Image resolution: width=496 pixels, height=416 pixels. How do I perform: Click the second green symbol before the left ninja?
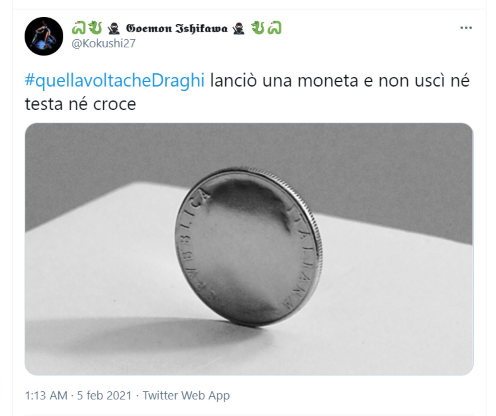pos(96,28)
